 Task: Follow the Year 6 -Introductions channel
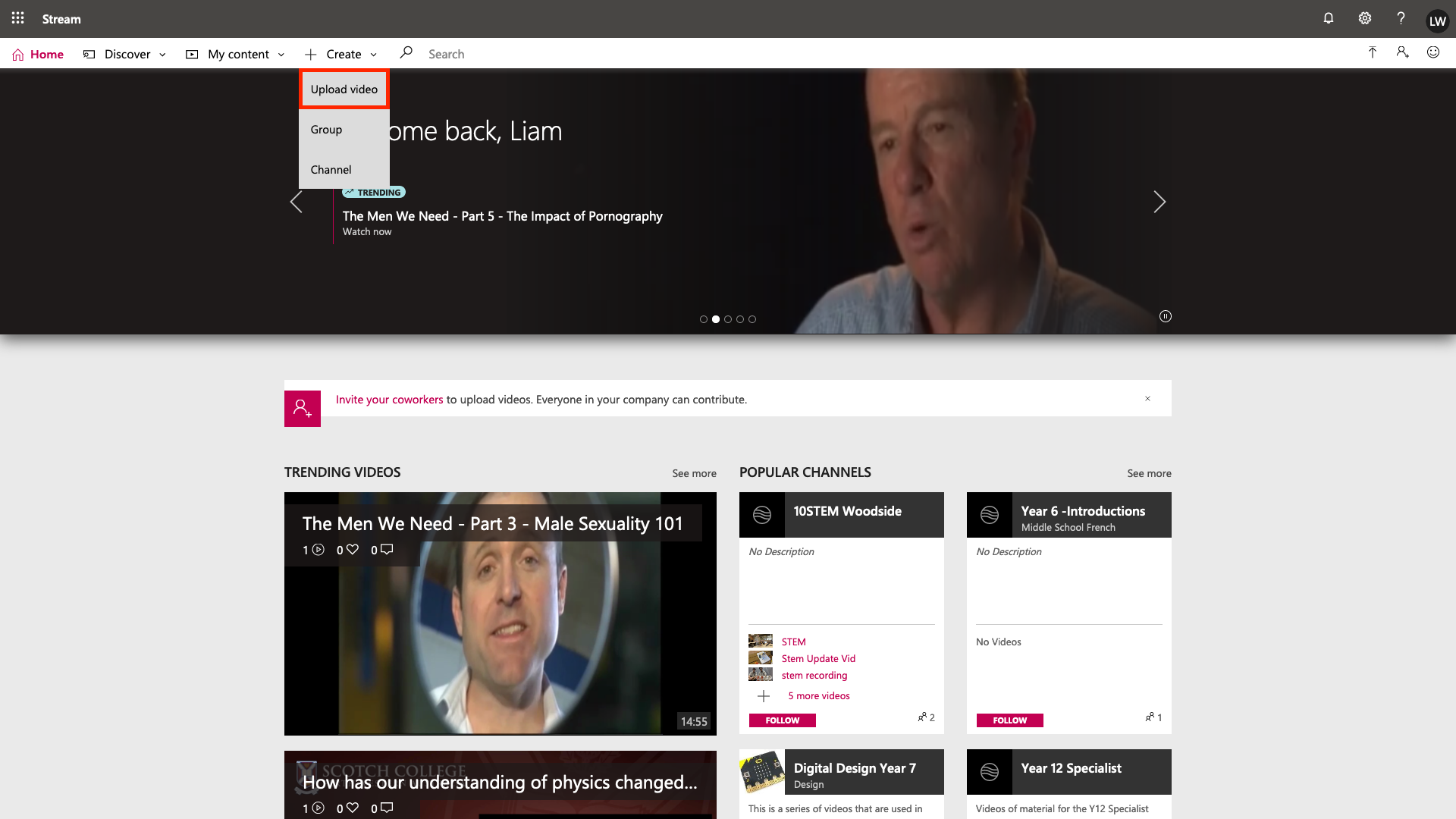[x=1010, y=720]
